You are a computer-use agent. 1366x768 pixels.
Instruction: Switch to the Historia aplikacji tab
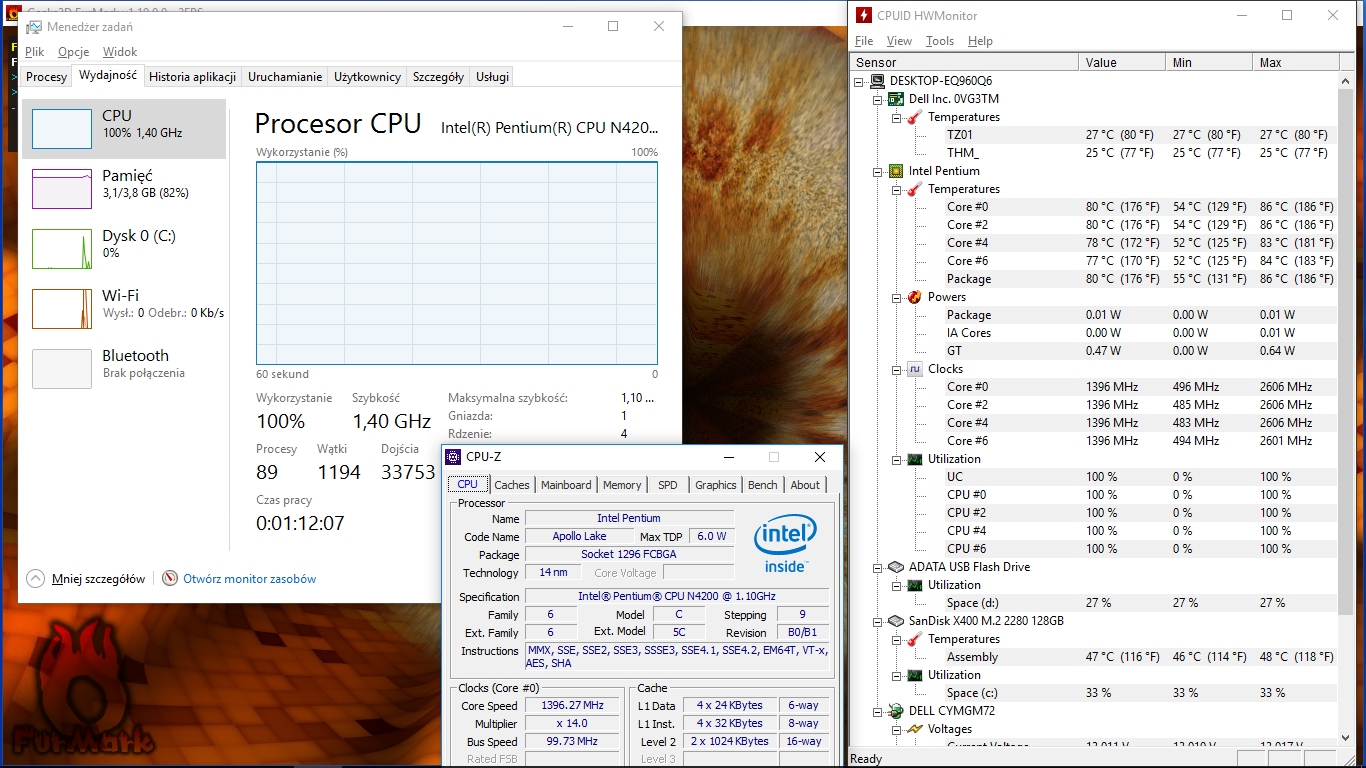click(x=192, y=77)
